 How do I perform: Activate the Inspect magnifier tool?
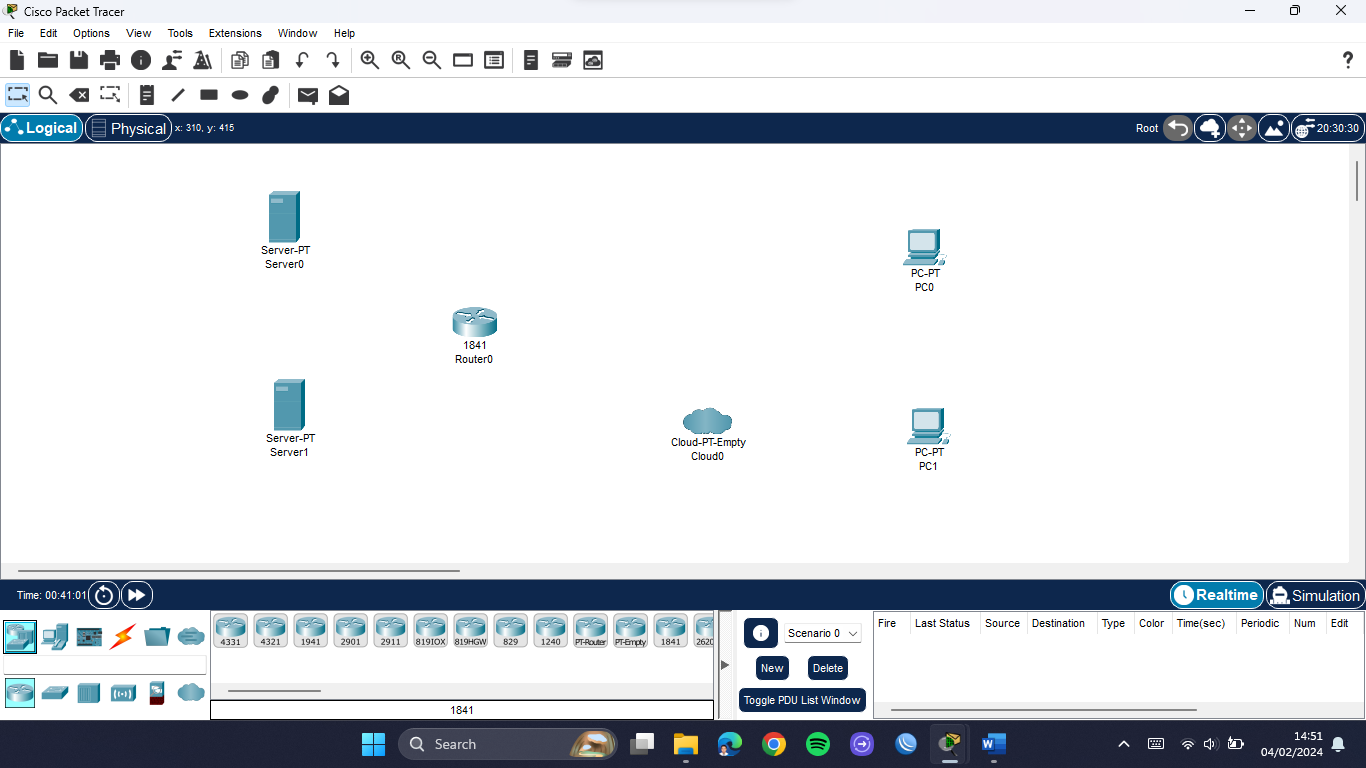pyautogui.click(x=47, y=95)
